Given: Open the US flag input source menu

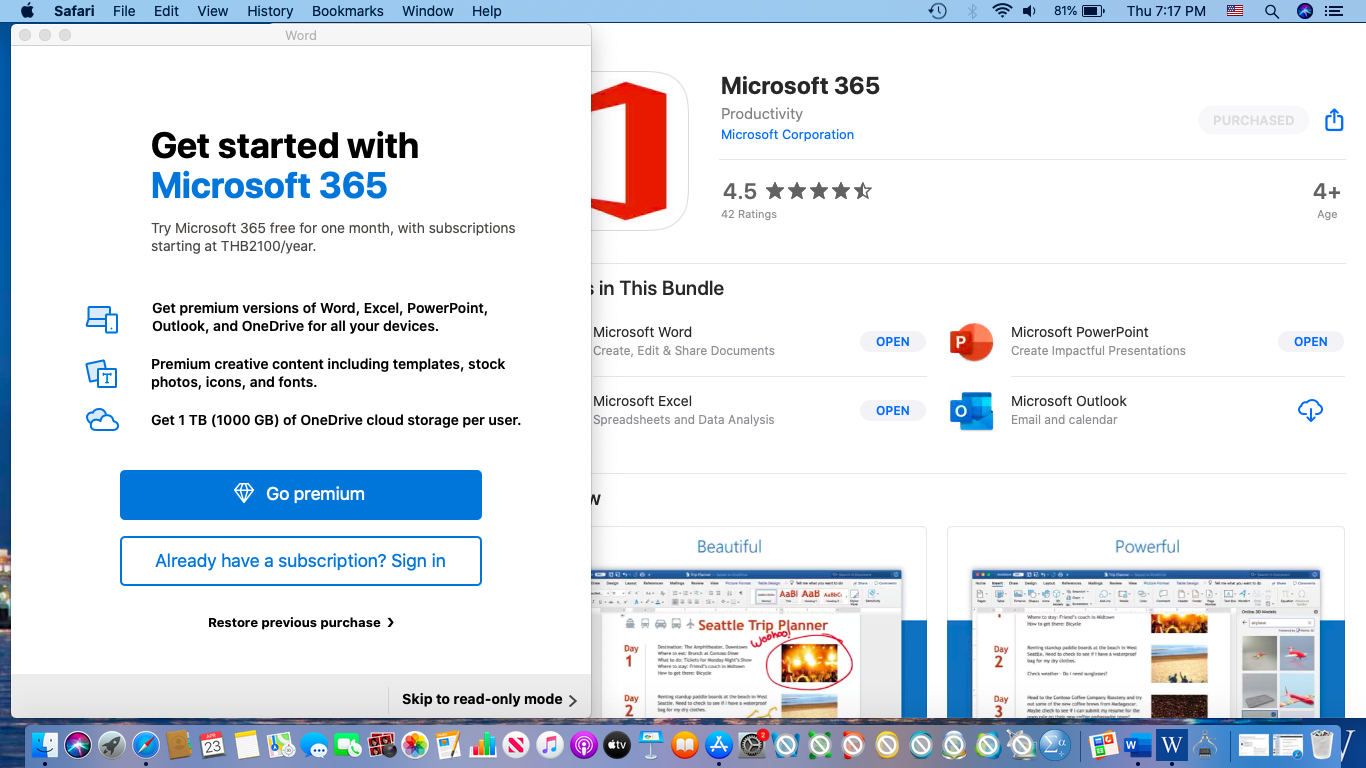Looking at the screenshot, I should tap(1235, 11).
